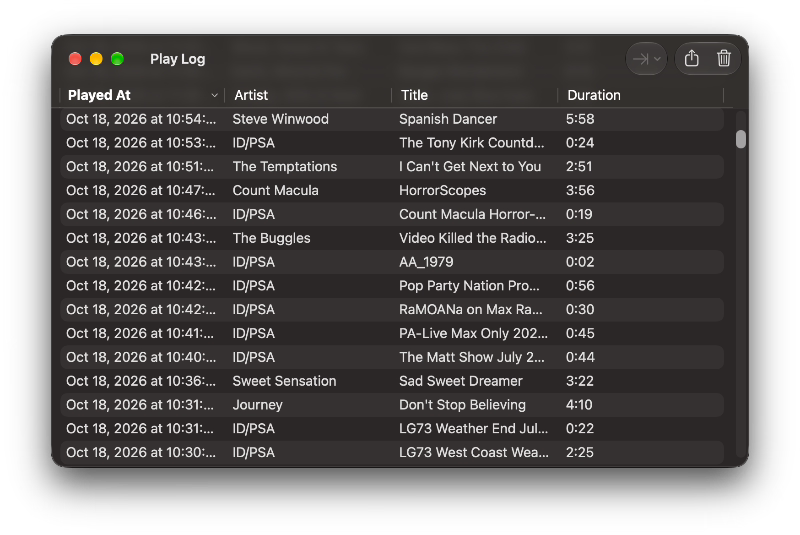Click duration 0:56

click(580, 286)
